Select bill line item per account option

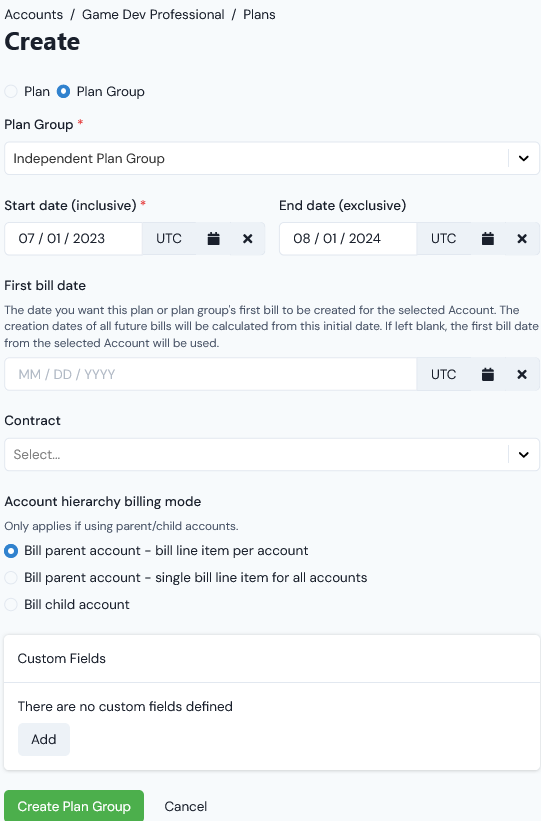click(x=11, y=551)
